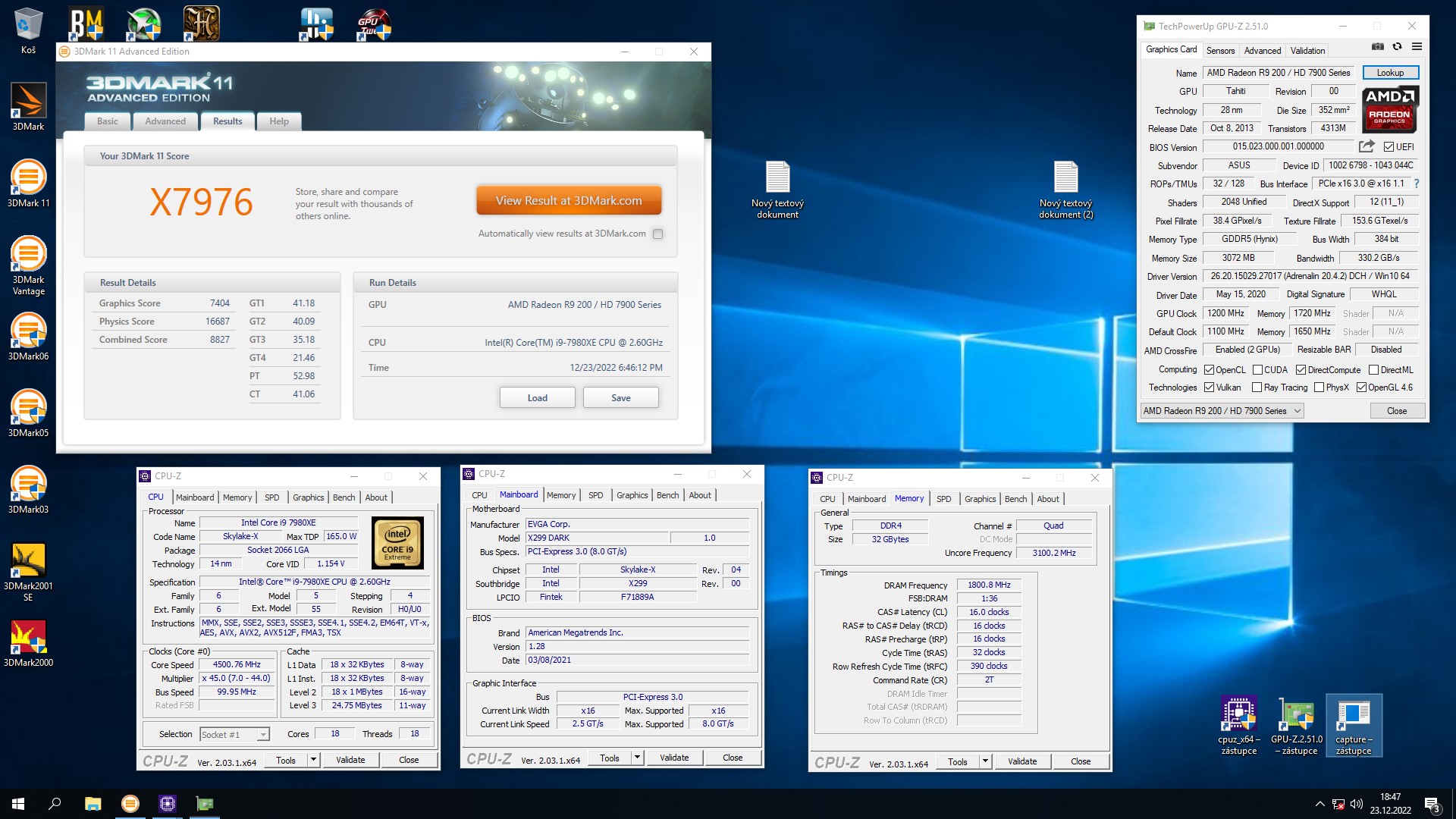Open the Socket #1 selection dropdown
The image size is (1456, 819).
[234, 734]
